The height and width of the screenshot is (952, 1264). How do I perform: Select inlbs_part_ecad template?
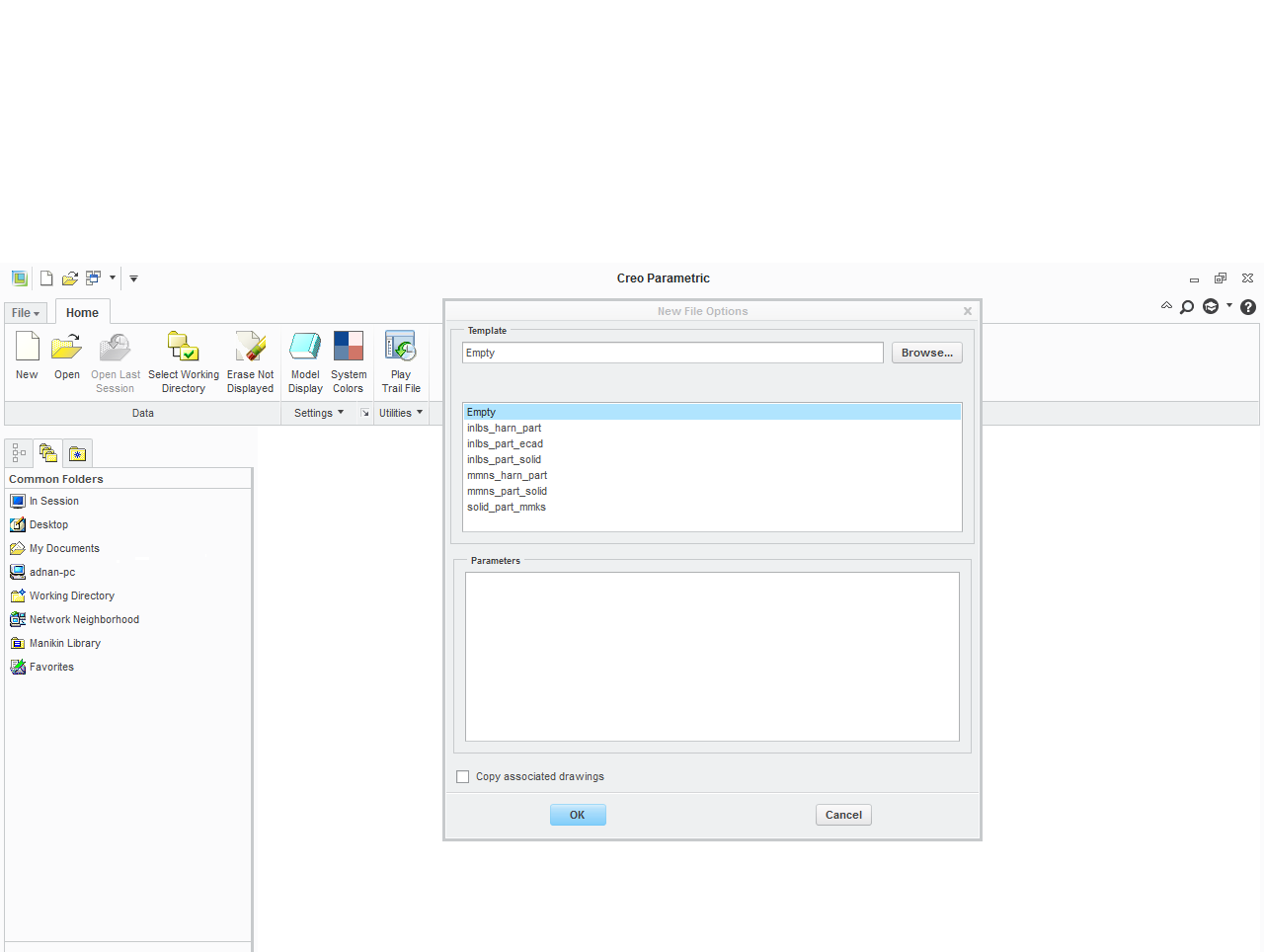coord(712,443)
